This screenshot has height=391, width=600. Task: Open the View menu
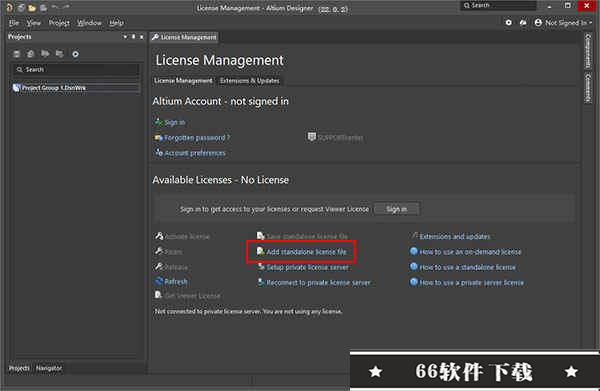[x=34, y=23]
